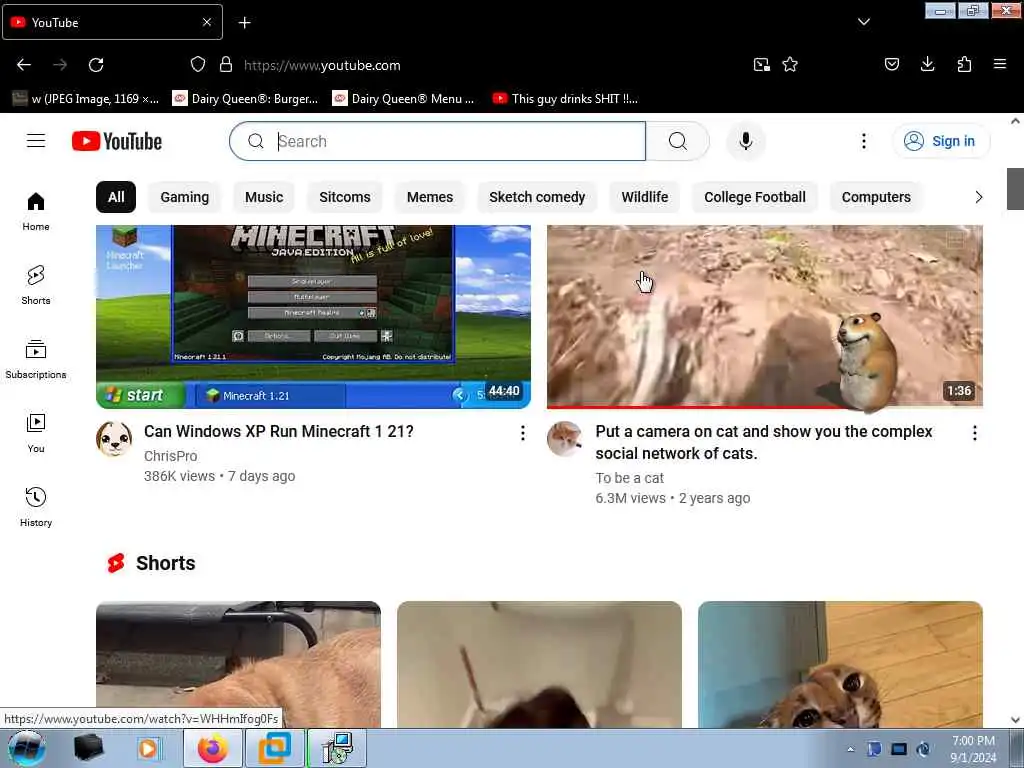Screen dimensions: 1024x768
Task: Open the Dairy Queen Menu bookmark
Action: pyautogui.click(x=404, y=99)
